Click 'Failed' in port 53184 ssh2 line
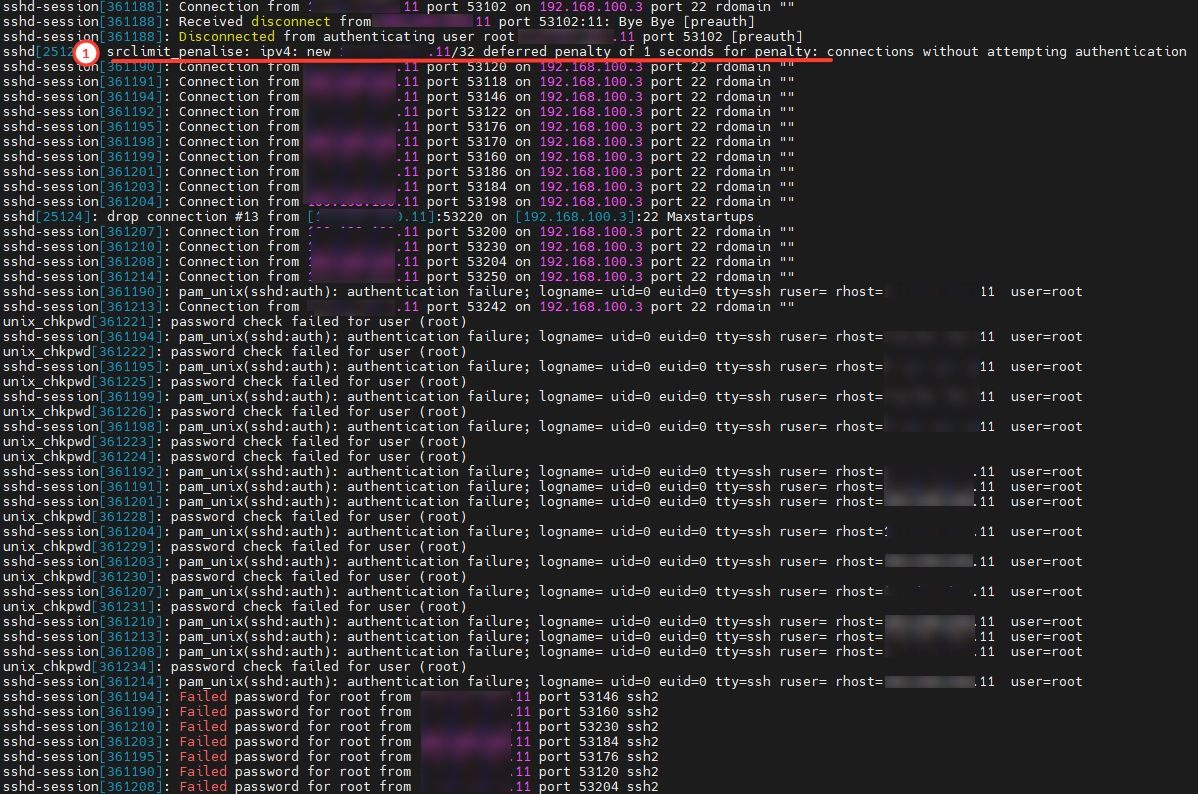The width and height of the screenshot is (1198, 794). [x=202, y=741]
